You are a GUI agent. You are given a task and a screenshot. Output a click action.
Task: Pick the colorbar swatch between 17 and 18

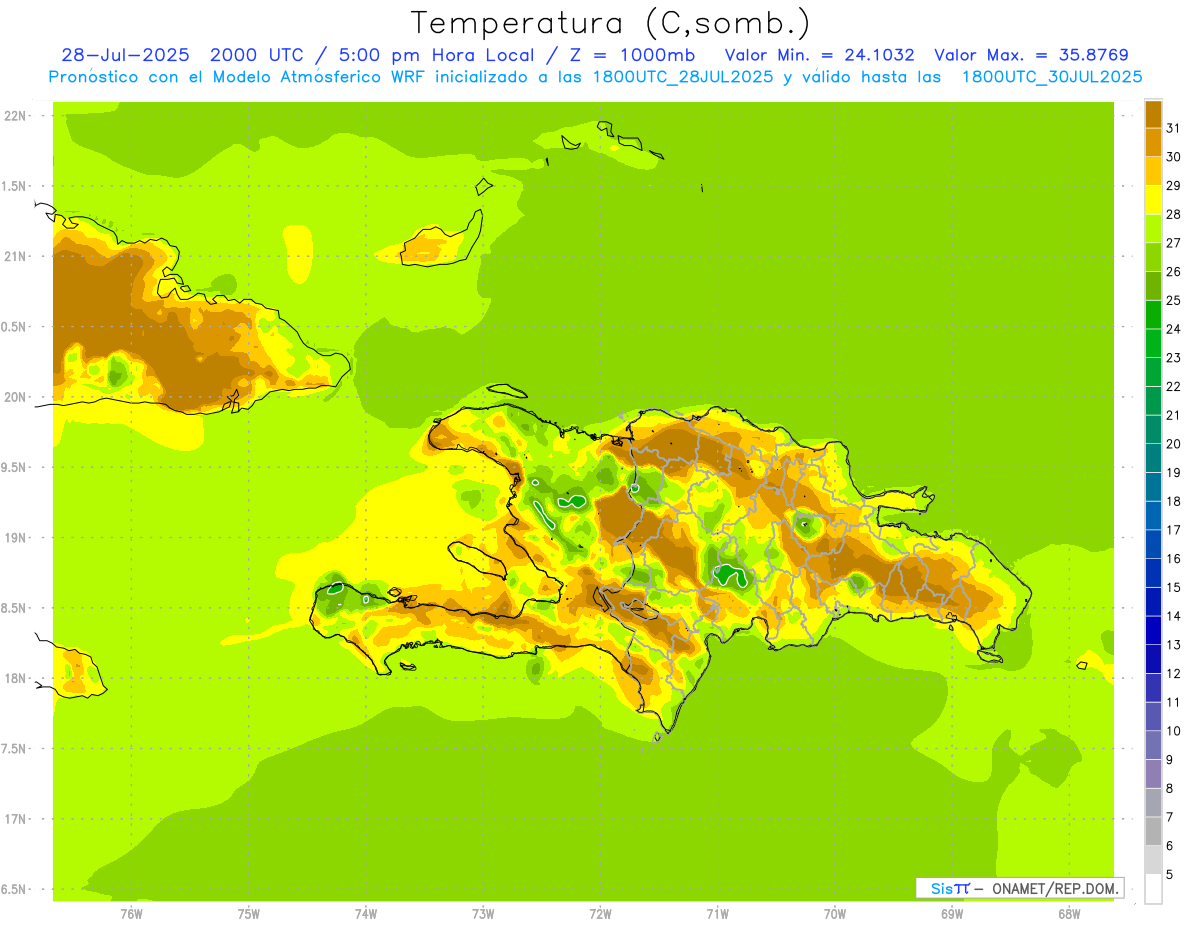[x=1153, y=516]
